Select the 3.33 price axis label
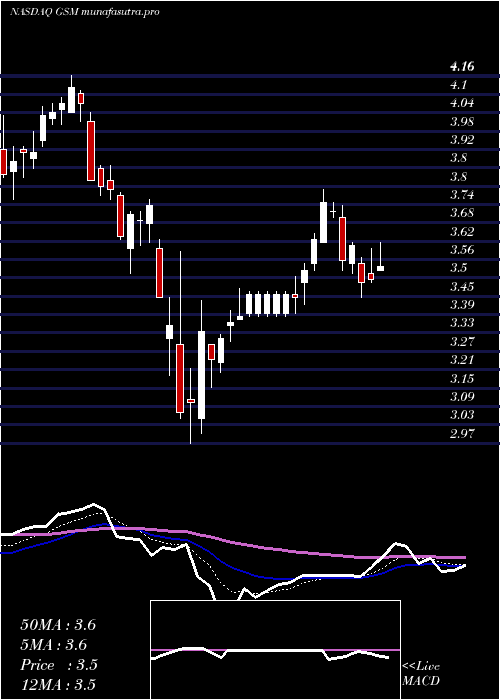Screen dimensions: 500x700 (462, 323)
